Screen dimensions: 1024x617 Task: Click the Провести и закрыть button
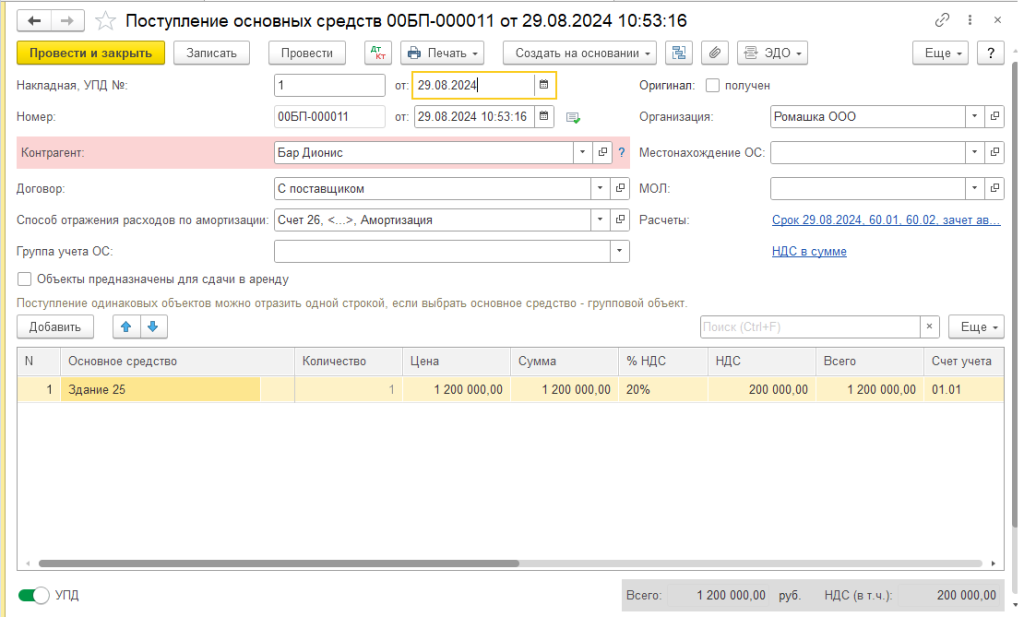[90, 53]
